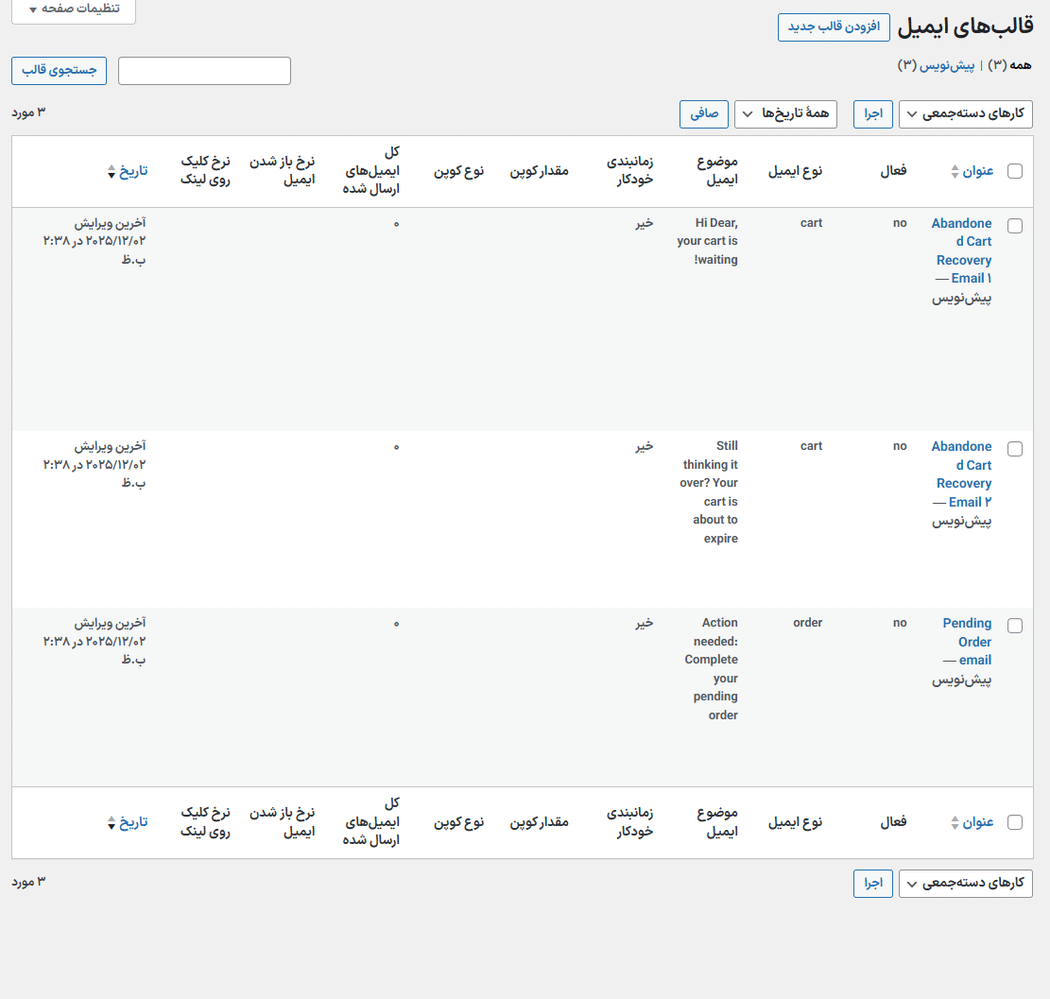Click sort arrows beside تاریخ header
This screenshot has height=999, width=1050.
(111, 172)
